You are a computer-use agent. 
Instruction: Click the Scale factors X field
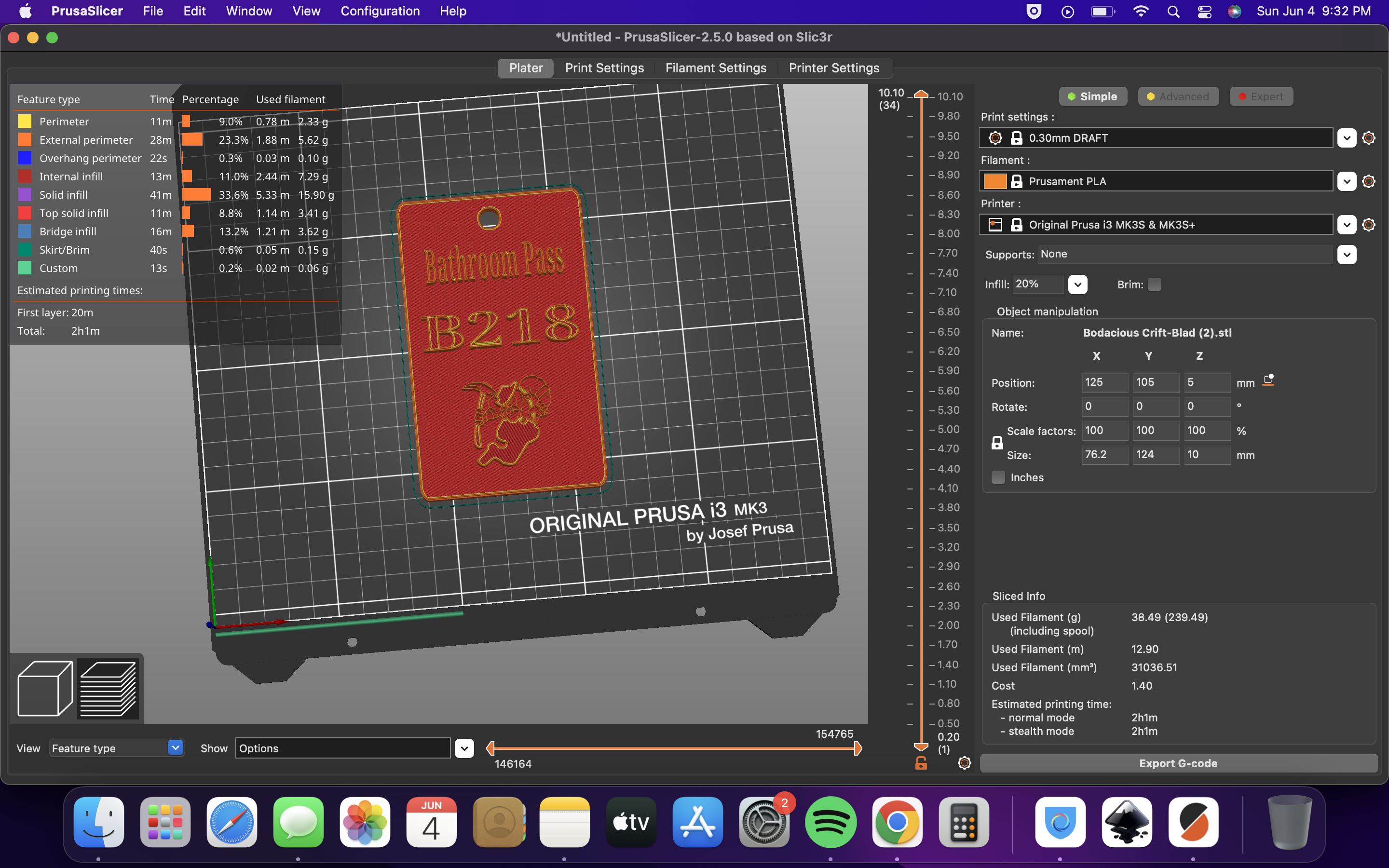(x=1104, y=431)
